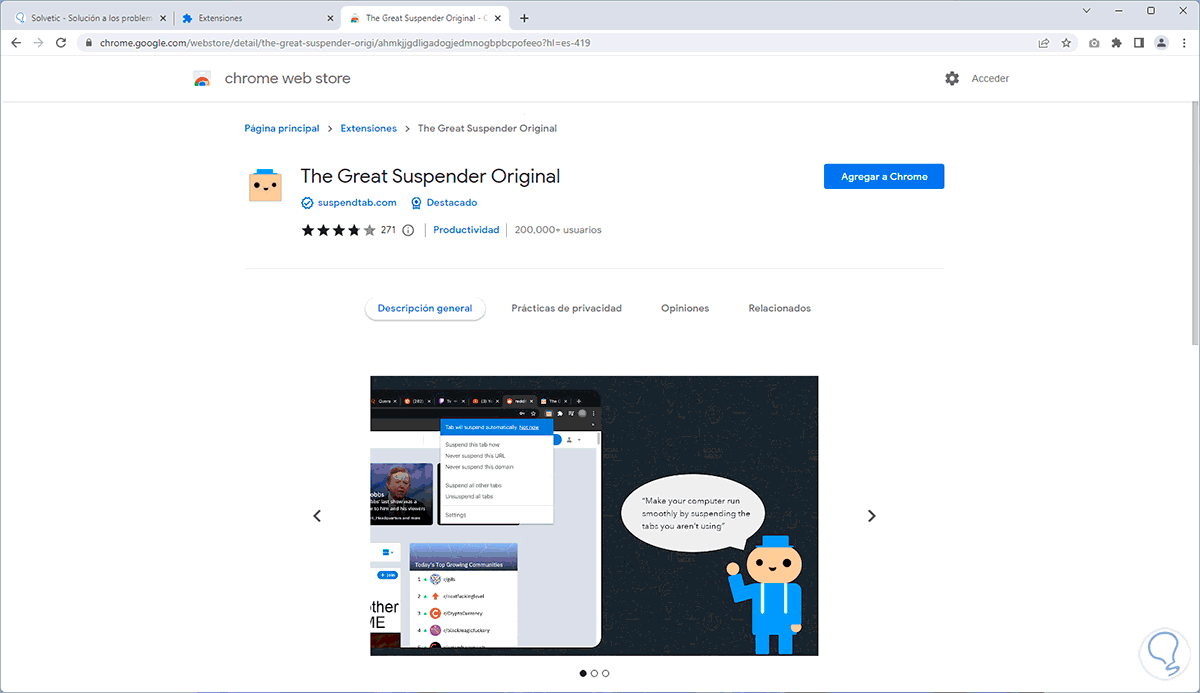
Task: Switch to the Extensiones browser tab
Action: pos(256,18)
